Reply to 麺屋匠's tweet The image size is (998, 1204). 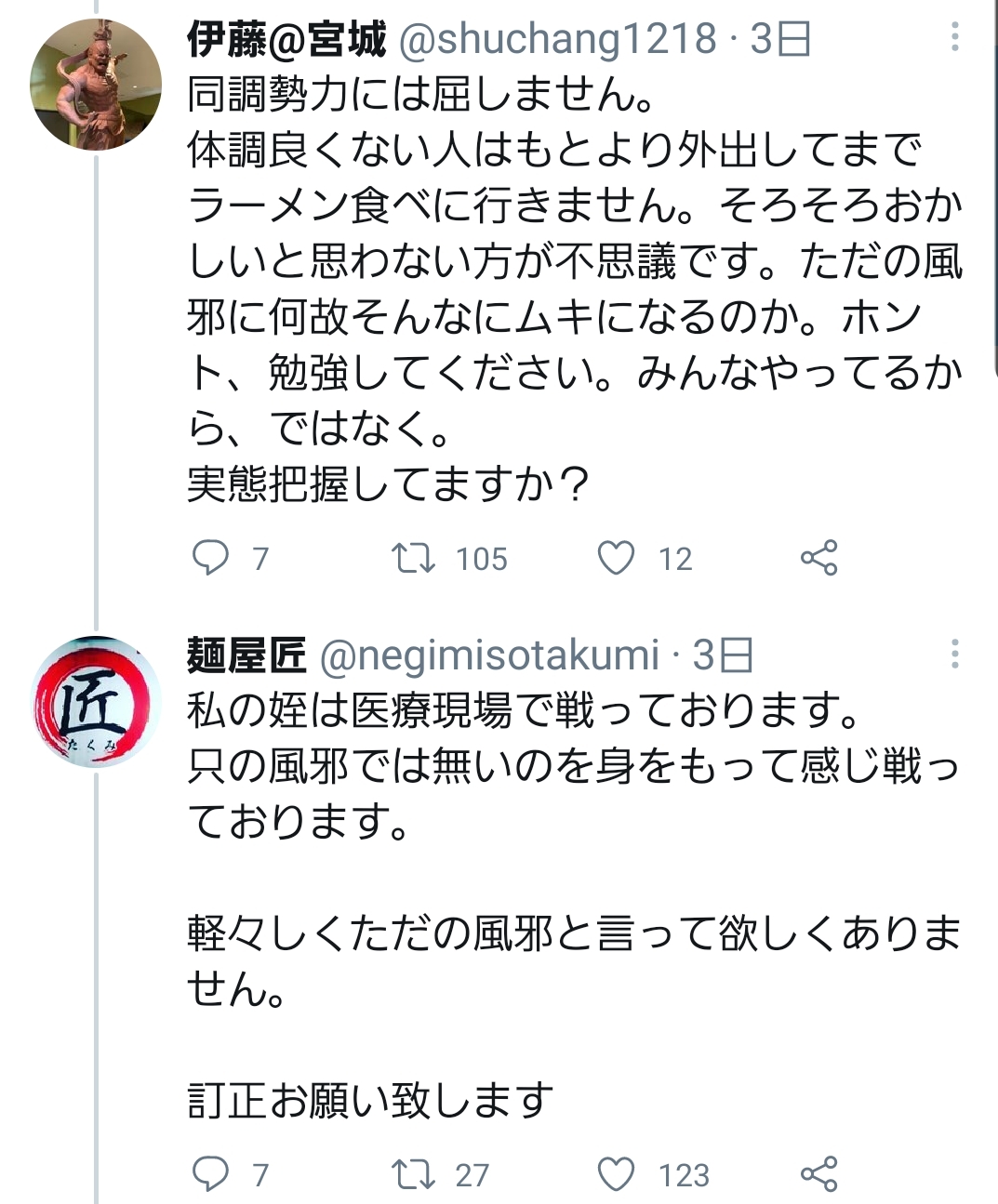point(210,1174)
